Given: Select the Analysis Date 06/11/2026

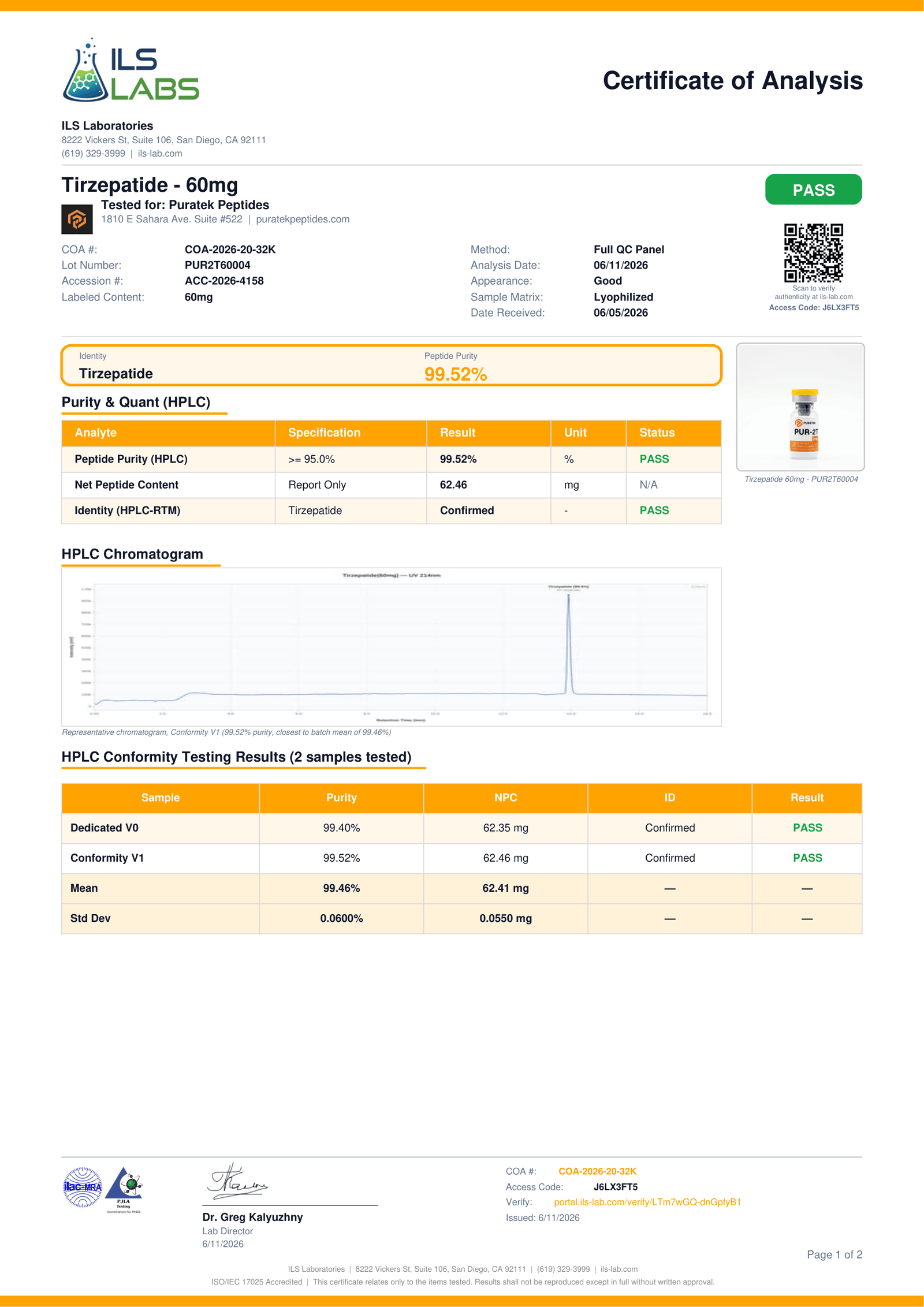Looking at the screenshot, I should click(x=621, y=265).
